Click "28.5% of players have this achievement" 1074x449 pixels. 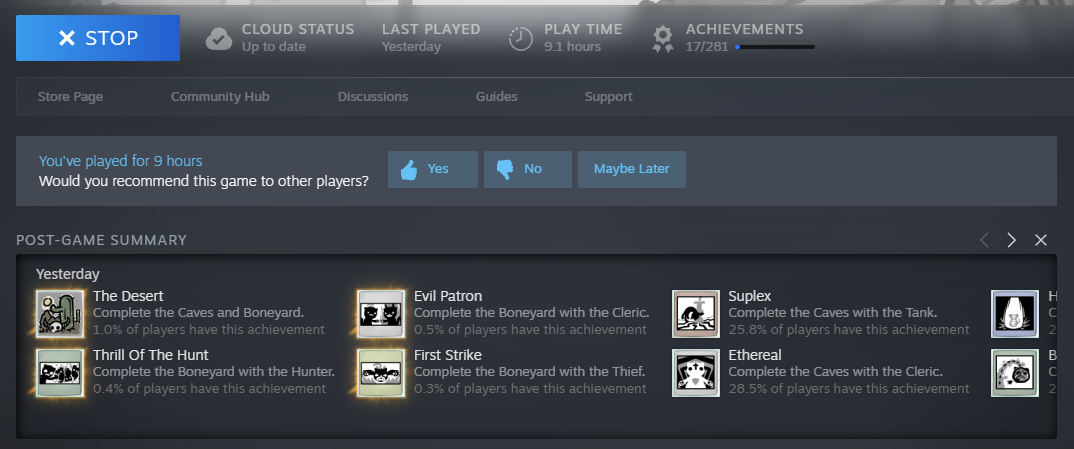(849, 389)
